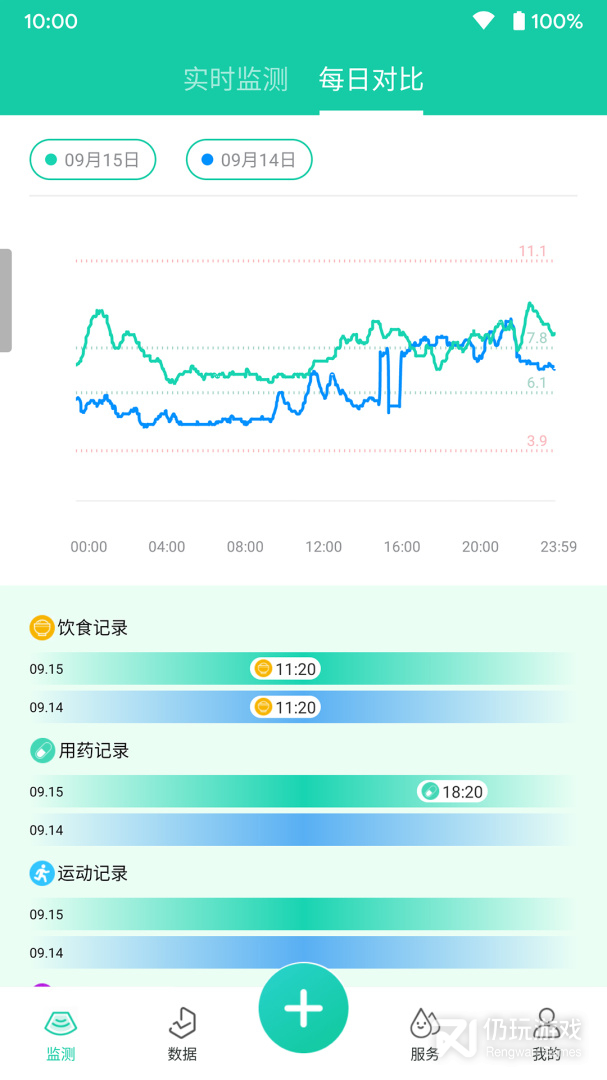This screenshot has width=607, height=1080.
Task: Open the 18:20 medication entry
Action: [452, 792]
